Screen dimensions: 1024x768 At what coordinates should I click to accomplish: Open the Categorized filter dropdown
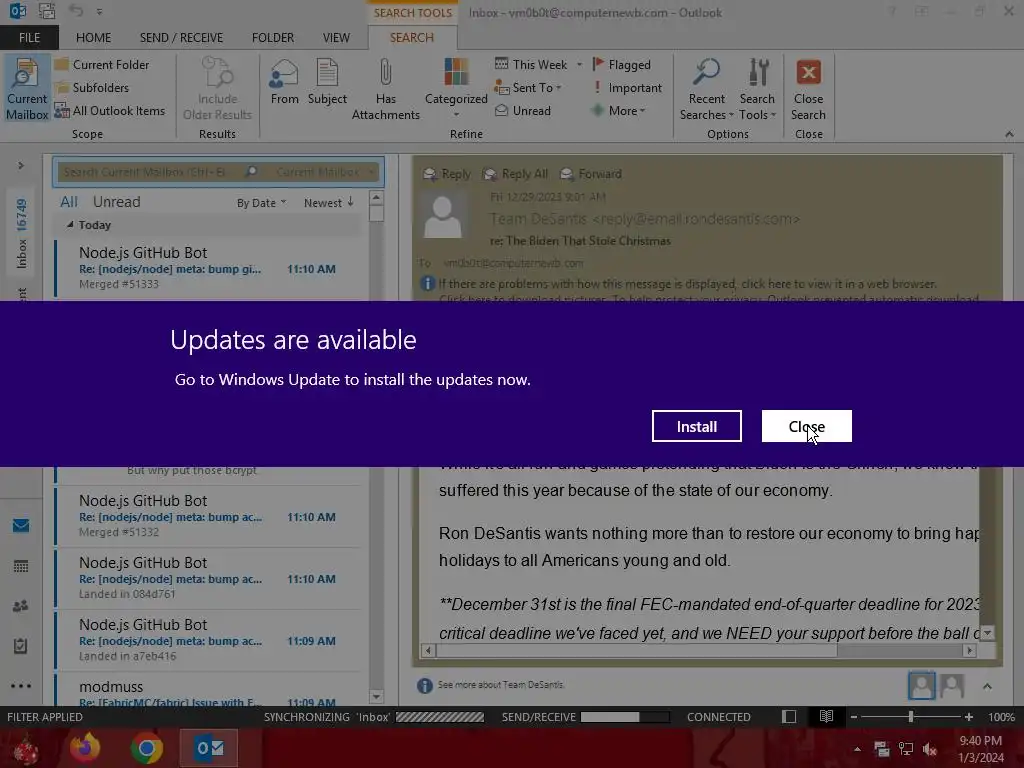coord(456,88)
